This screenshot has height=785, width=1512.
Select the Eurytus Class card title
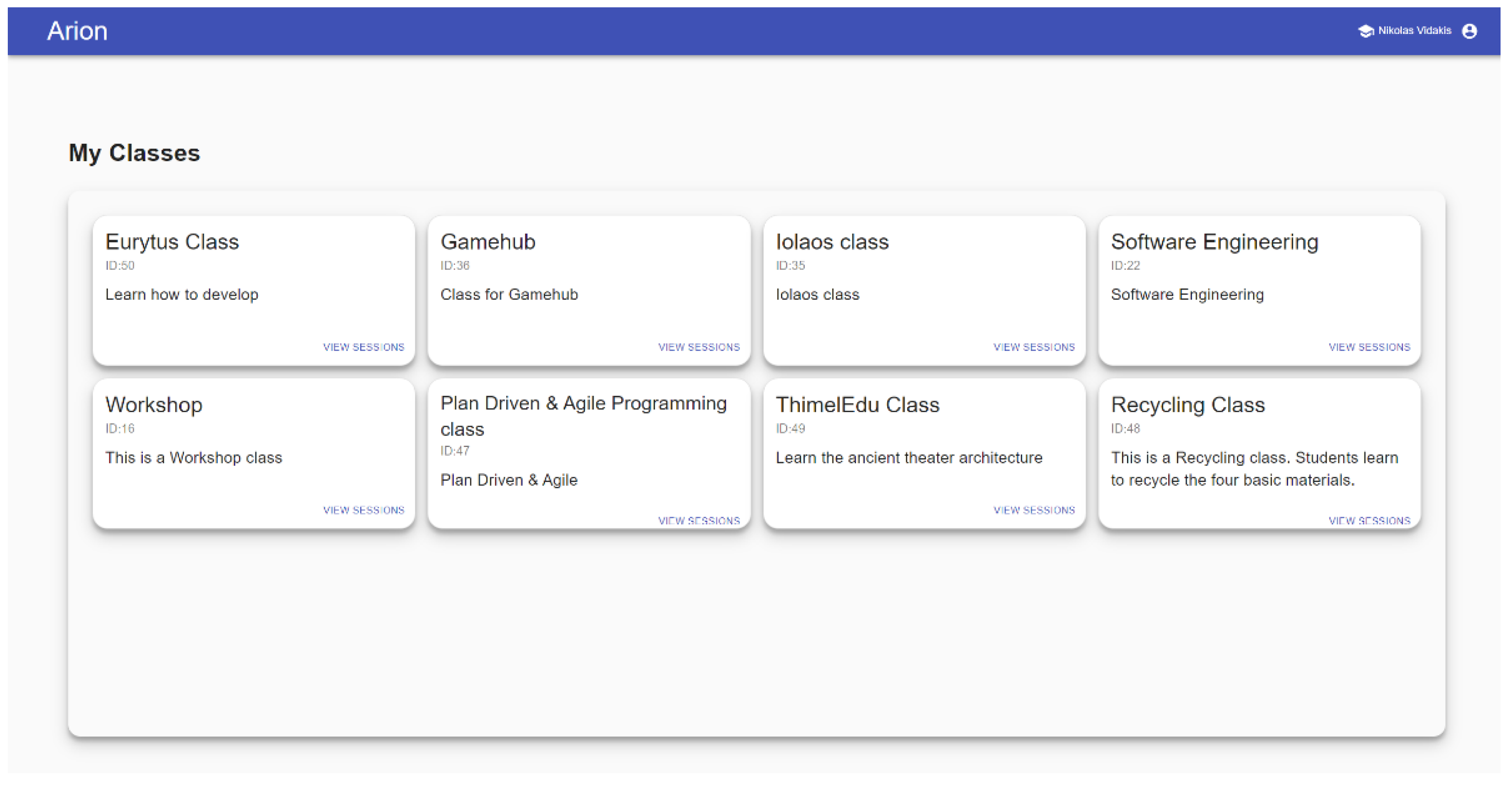172,242
